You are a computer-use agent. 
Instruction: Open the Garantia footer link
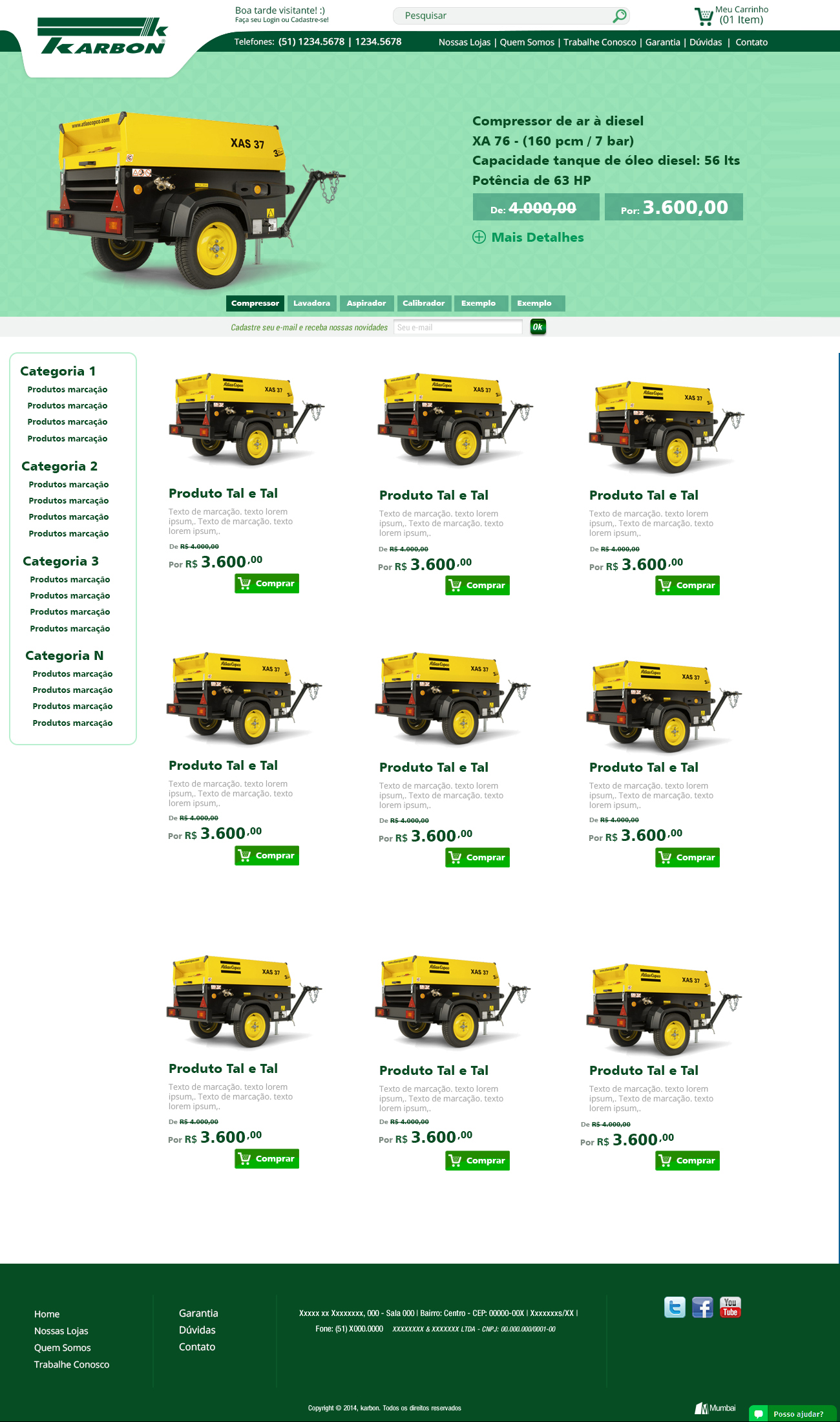point(198,1313)
